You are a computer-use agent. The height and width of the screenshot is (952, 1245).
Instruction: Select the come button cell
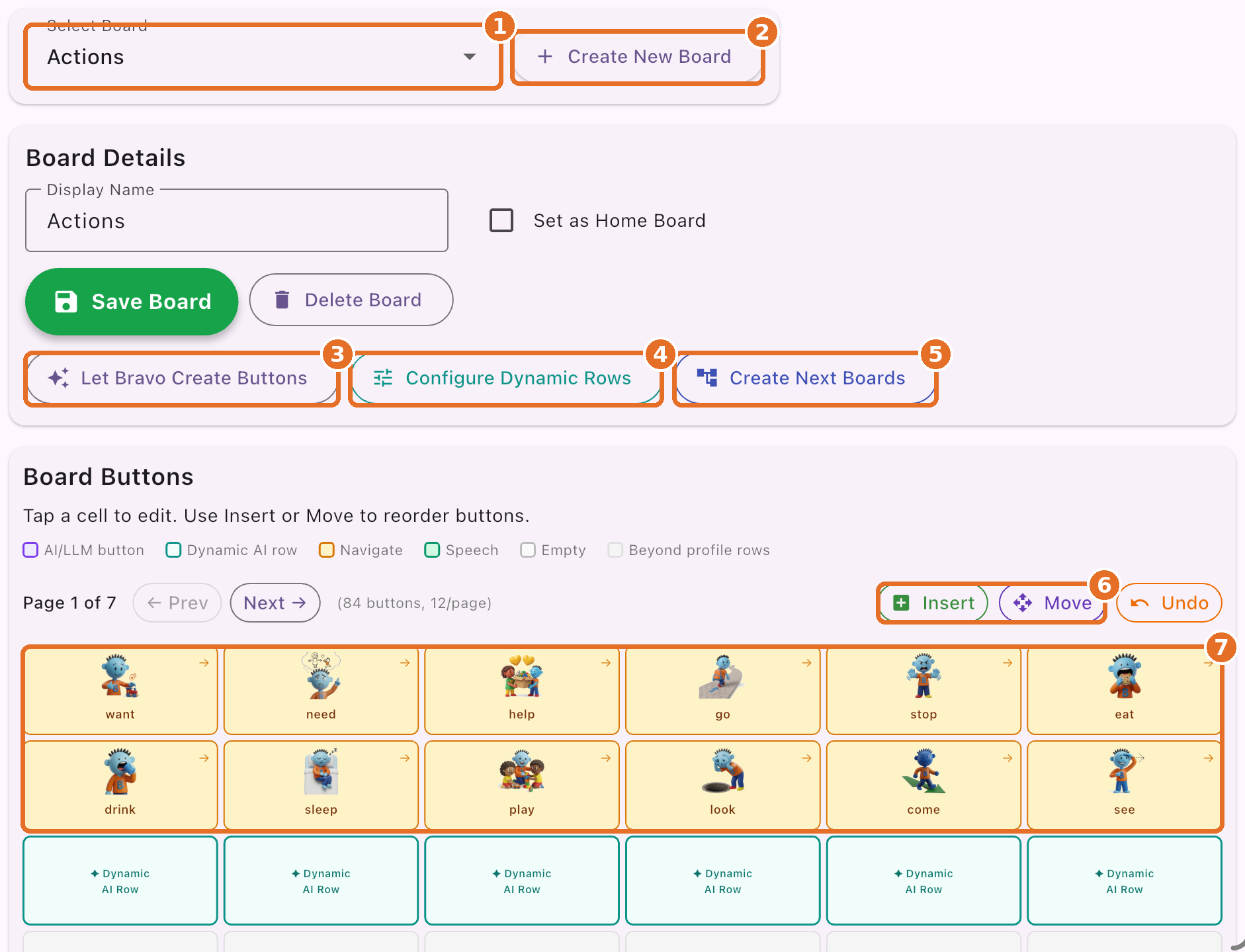coord(923,785)
